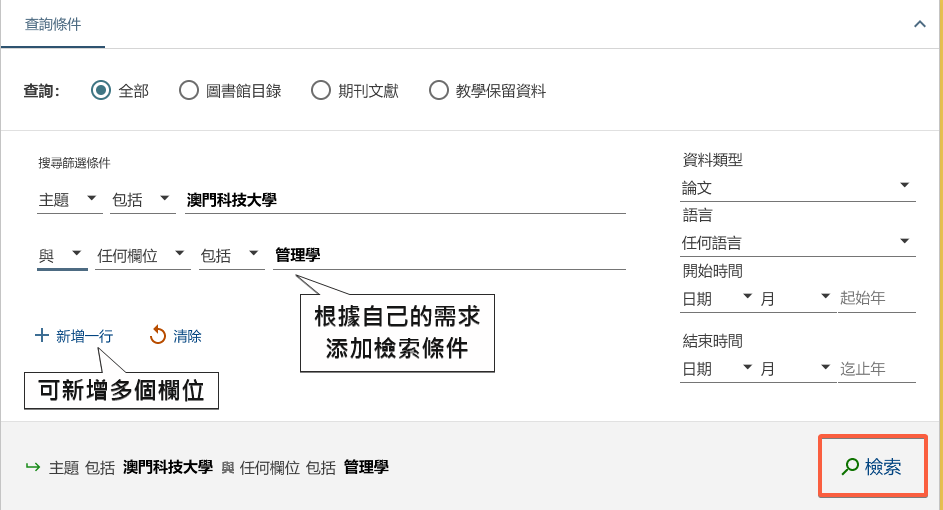Collapse the 查詢條件 panel with chevron
The width and height of the screenshot is (943, 510).
[920, 24]
